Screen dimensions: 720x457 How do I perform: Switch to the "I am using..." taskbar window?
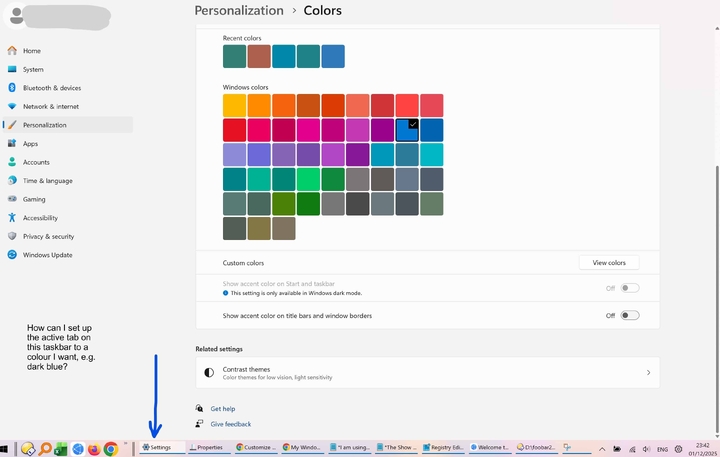pyautogui.click(x=350, y=447)
